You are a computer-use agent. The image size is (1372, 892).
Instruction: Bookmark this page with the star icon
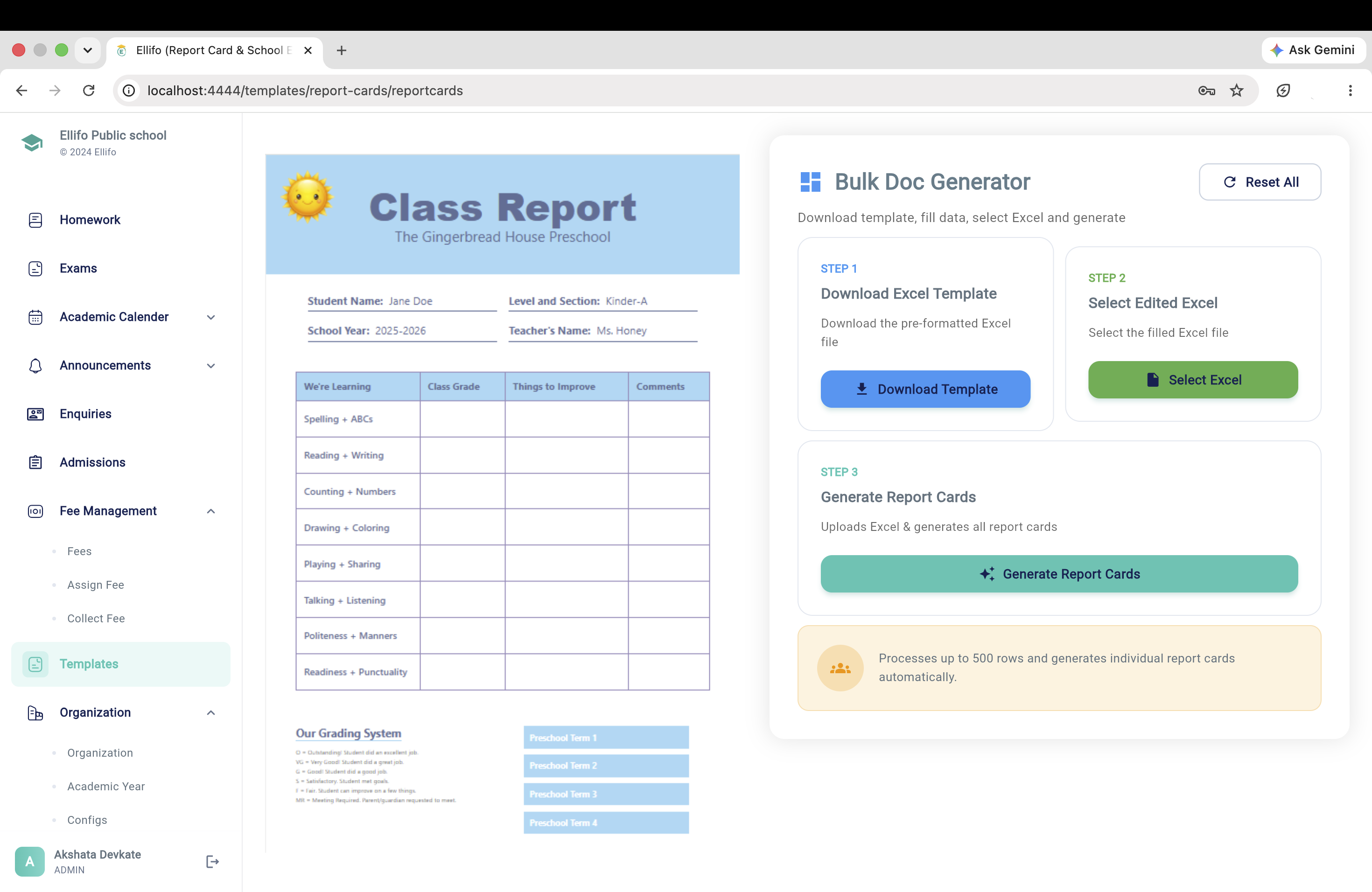1236,91
